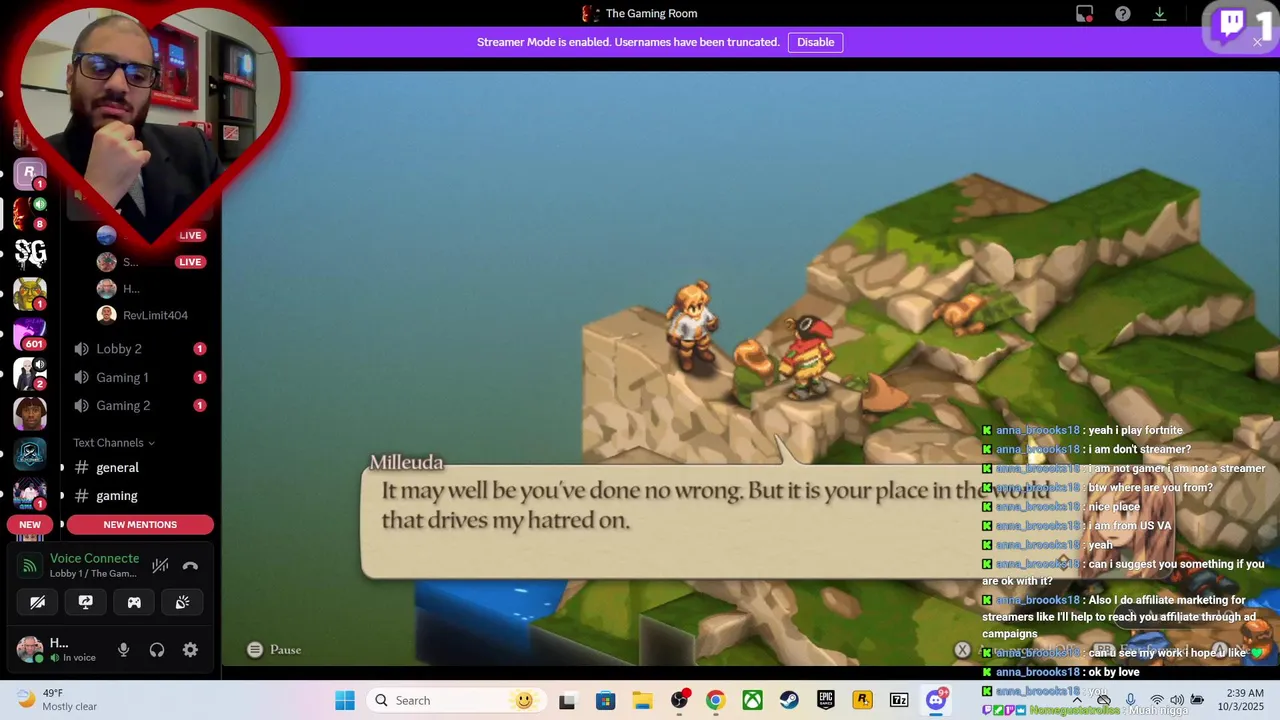This screenshot has width=1280, height=720.
Task: Click the Voice Connected status text
Action: [94, 558]
